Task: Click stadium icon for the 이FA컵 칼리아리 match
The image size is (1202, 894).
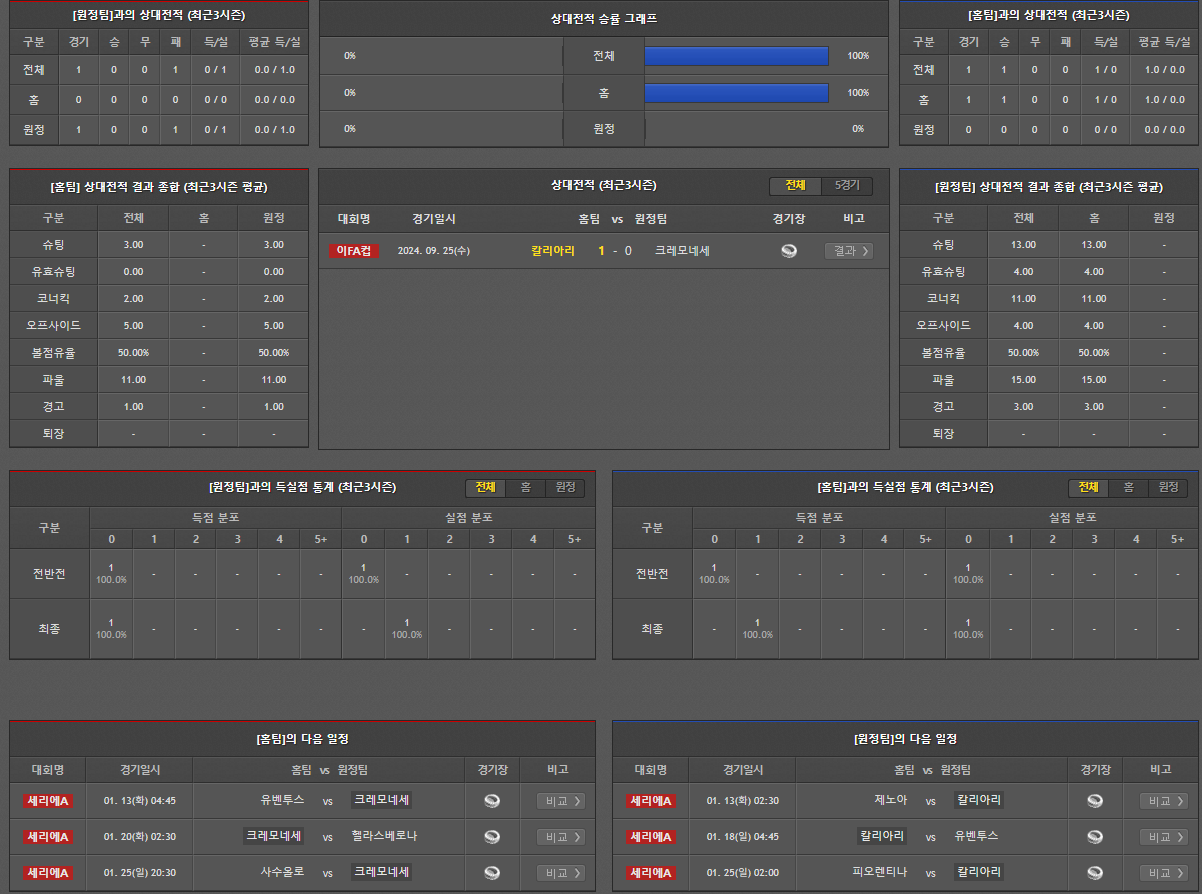Action: (789, 251)
